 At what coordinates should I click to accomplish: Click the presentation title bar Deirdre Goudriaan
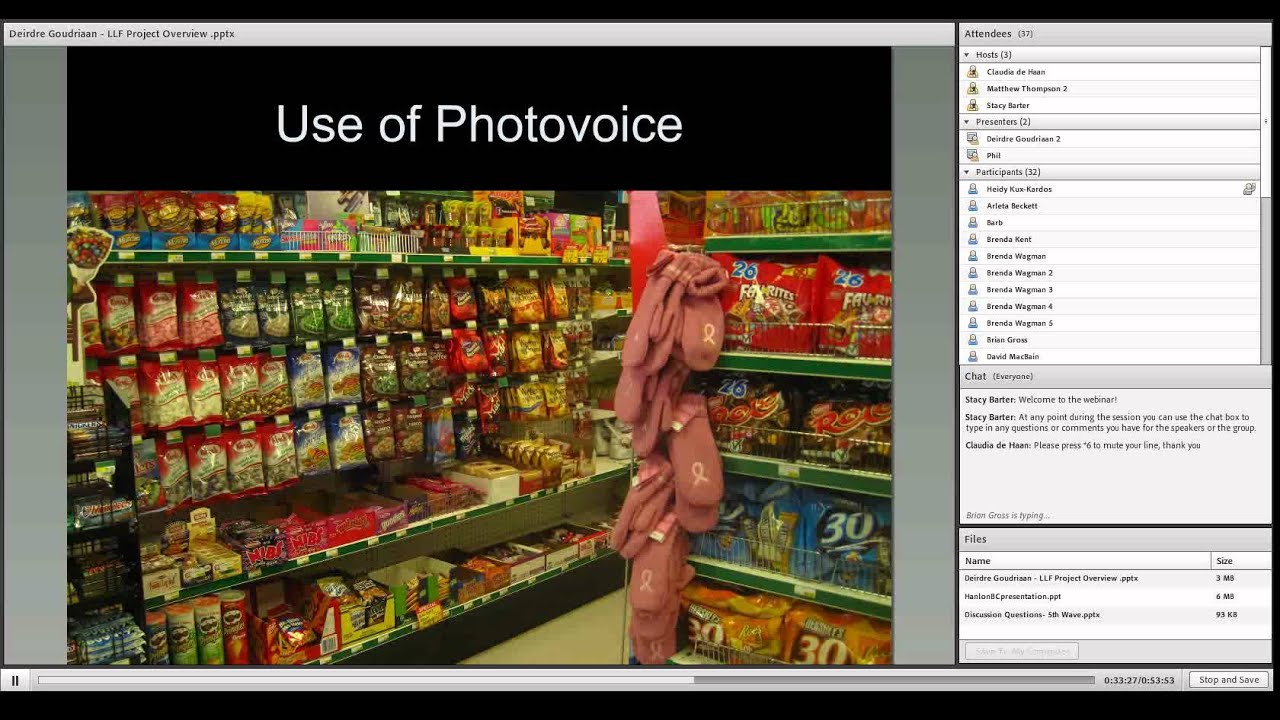pos(122,34)
